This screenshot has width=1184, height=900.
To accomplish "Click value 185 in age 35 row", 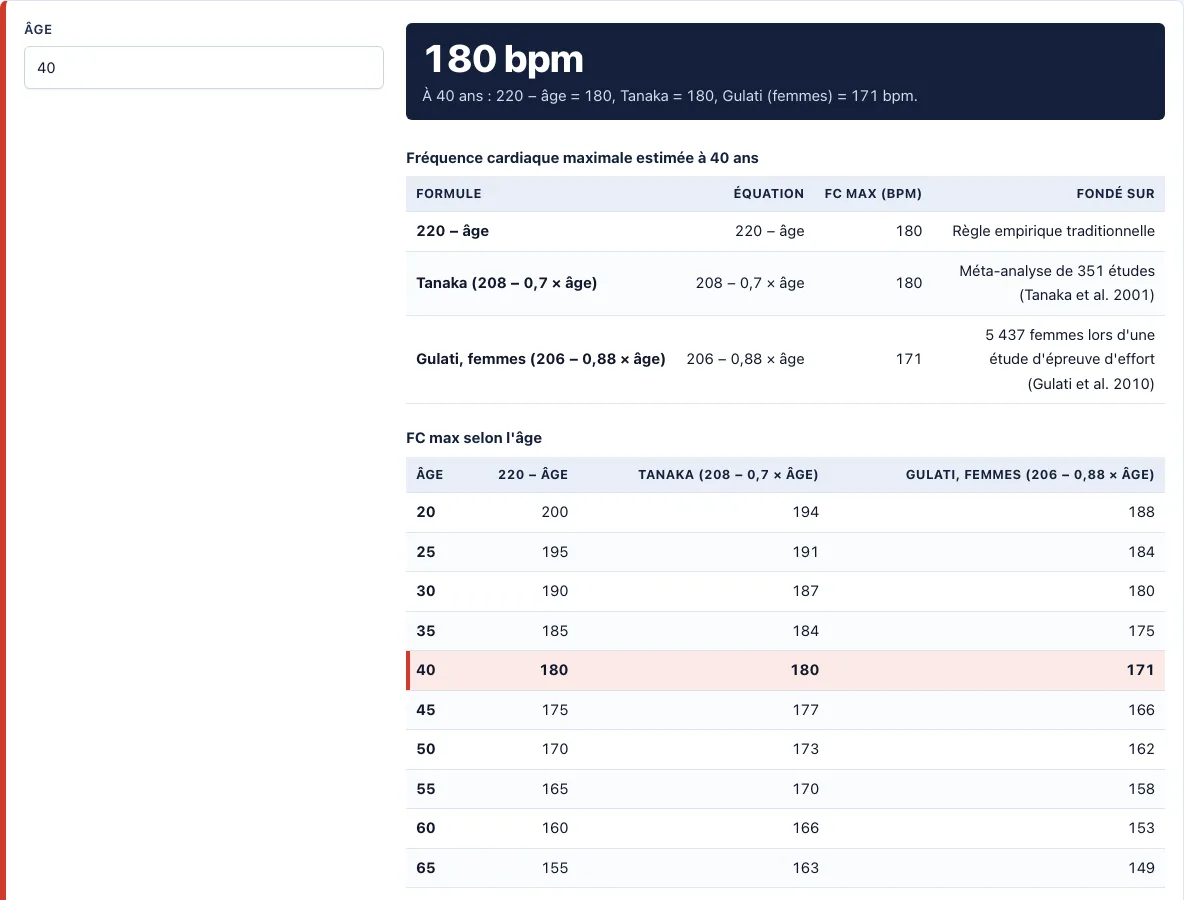I will click(x=554, y=631).
